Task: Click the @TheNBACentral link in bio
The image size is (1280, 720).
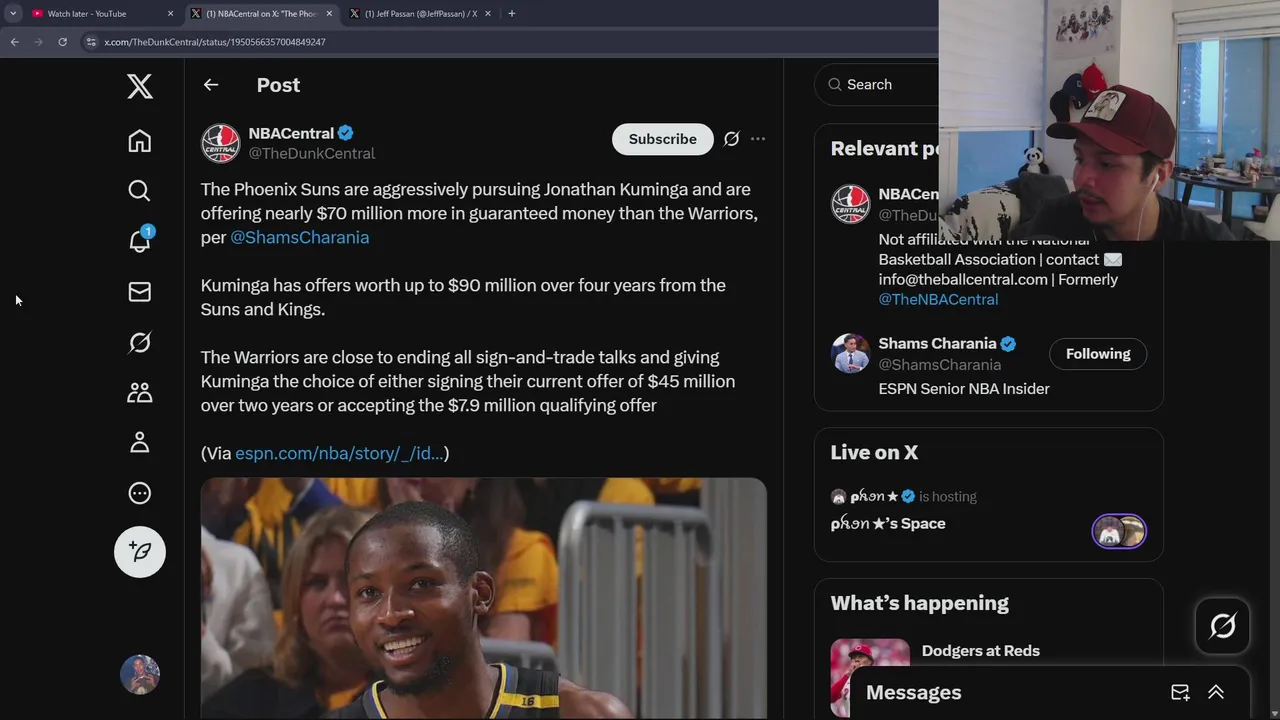Action: 938,299
